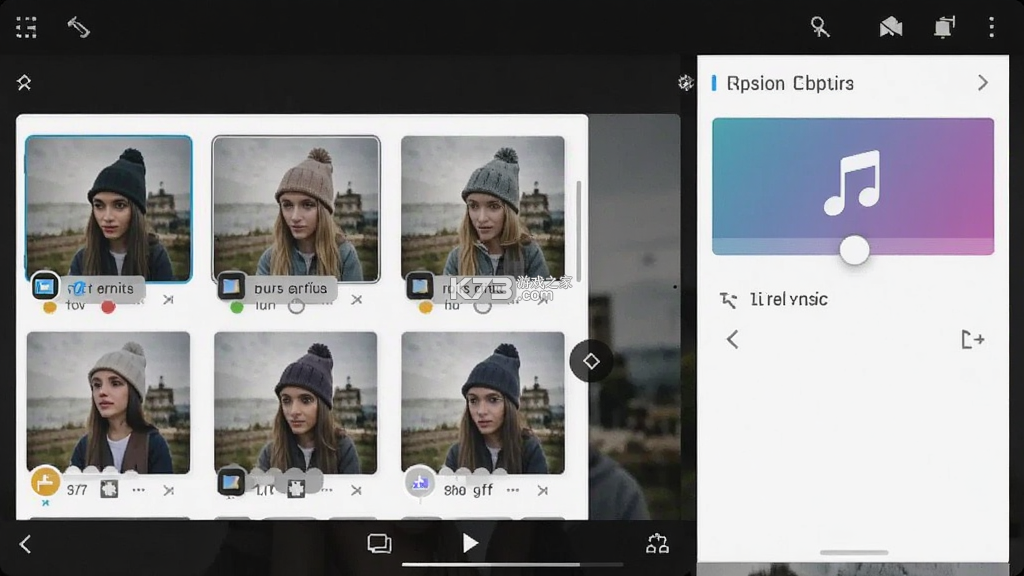Click the Iirel ynsic option
Screen dimensions: 1024x576
tap(788, 299)
